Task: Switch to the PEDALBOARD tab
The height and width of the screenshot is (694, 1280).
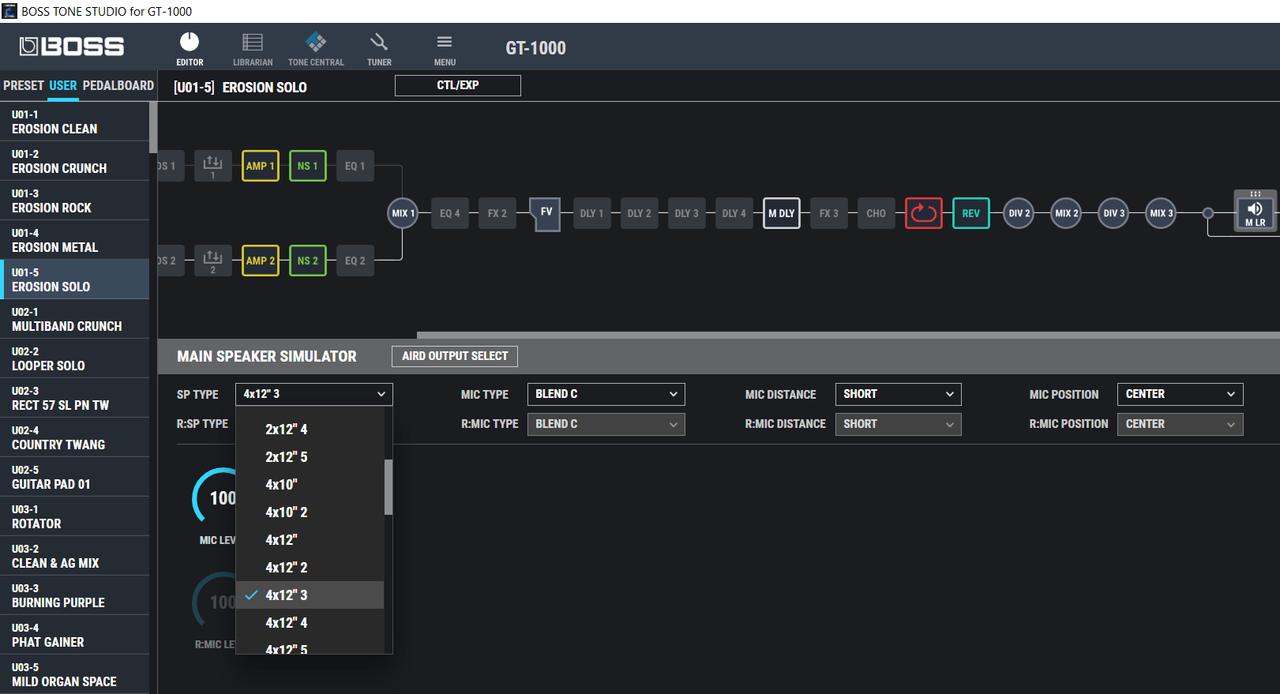Action: click(118, 85)
